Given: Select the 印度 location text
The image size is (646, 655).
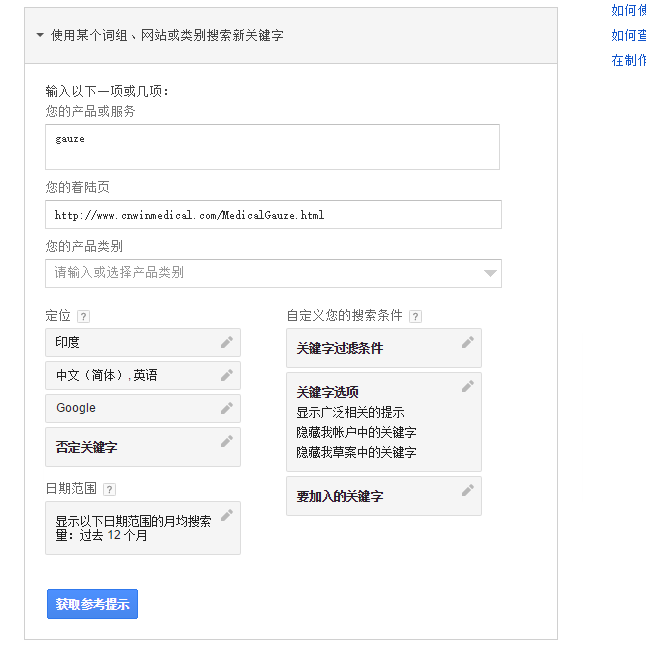Looking at the screenshot, I should 67,343.
